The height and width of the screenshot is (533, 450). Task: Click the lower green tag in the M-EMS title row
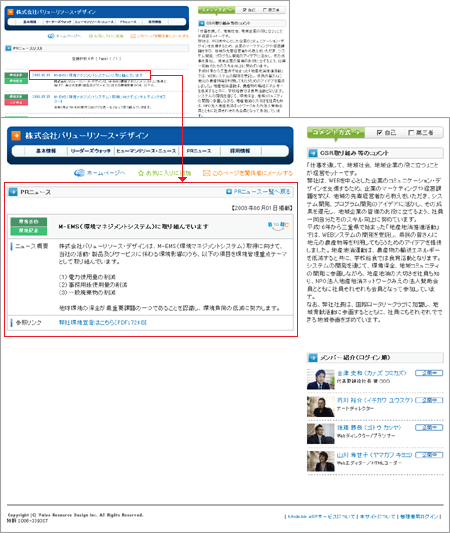(x=29, y=230)
